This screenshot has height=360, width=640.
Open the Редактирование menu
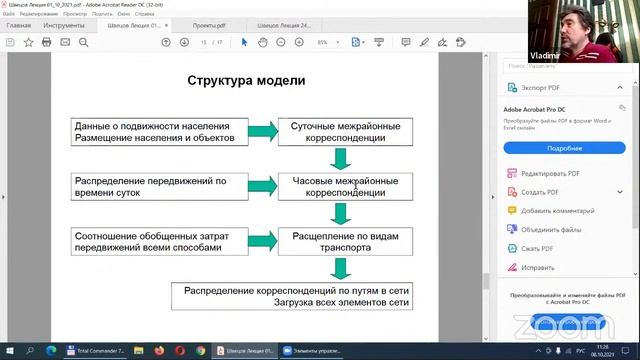39,14
